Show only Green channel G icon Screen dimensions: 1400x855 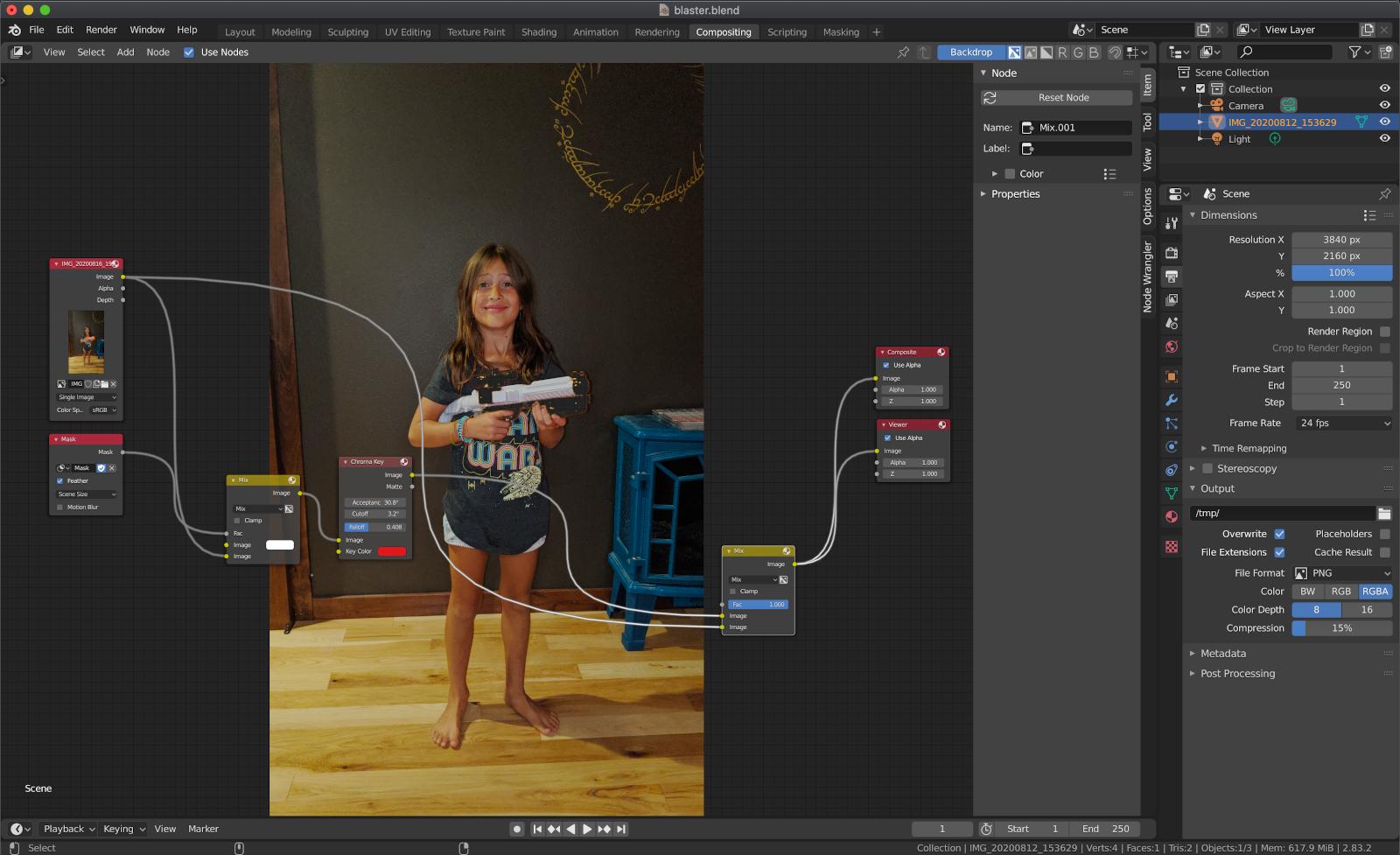click(1078, 53)
